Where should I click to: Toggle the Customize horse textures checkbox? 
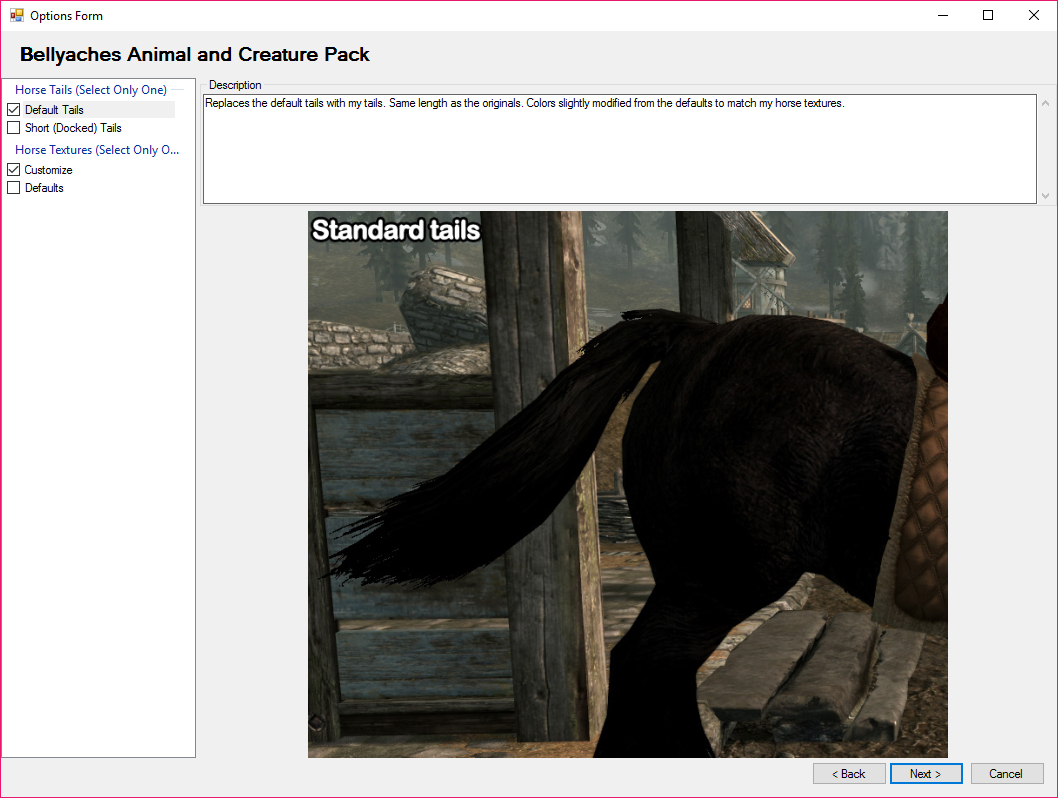tap(13, 169)
